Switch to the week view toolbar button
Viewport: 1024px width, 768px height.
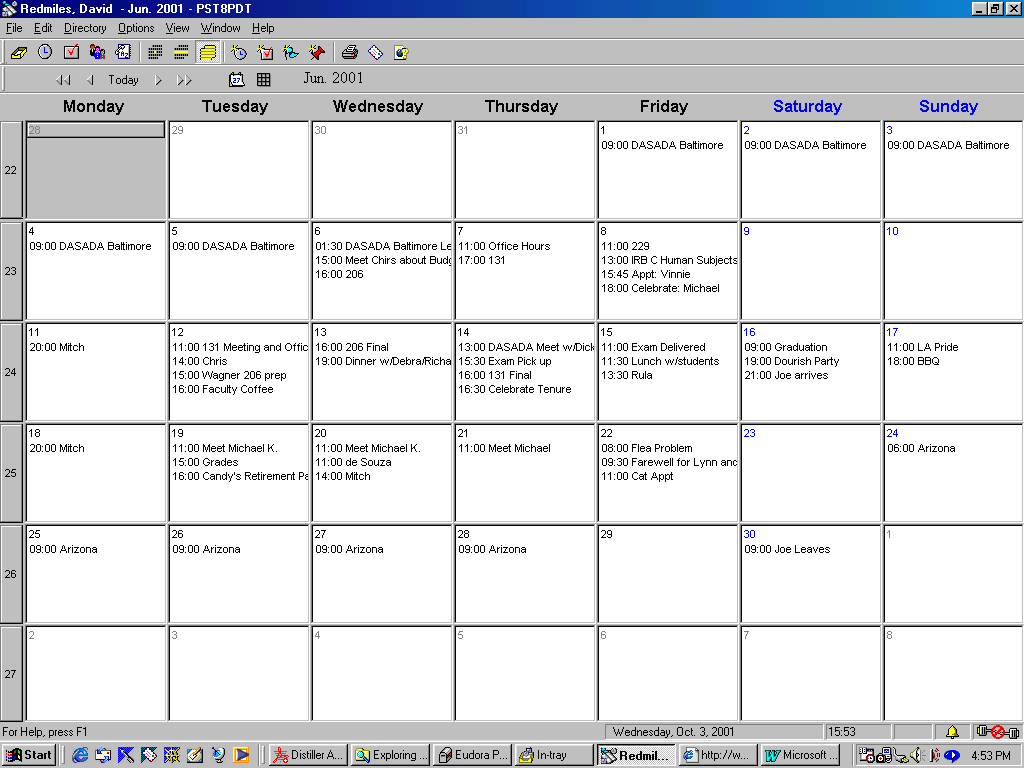tap(181, 52)
